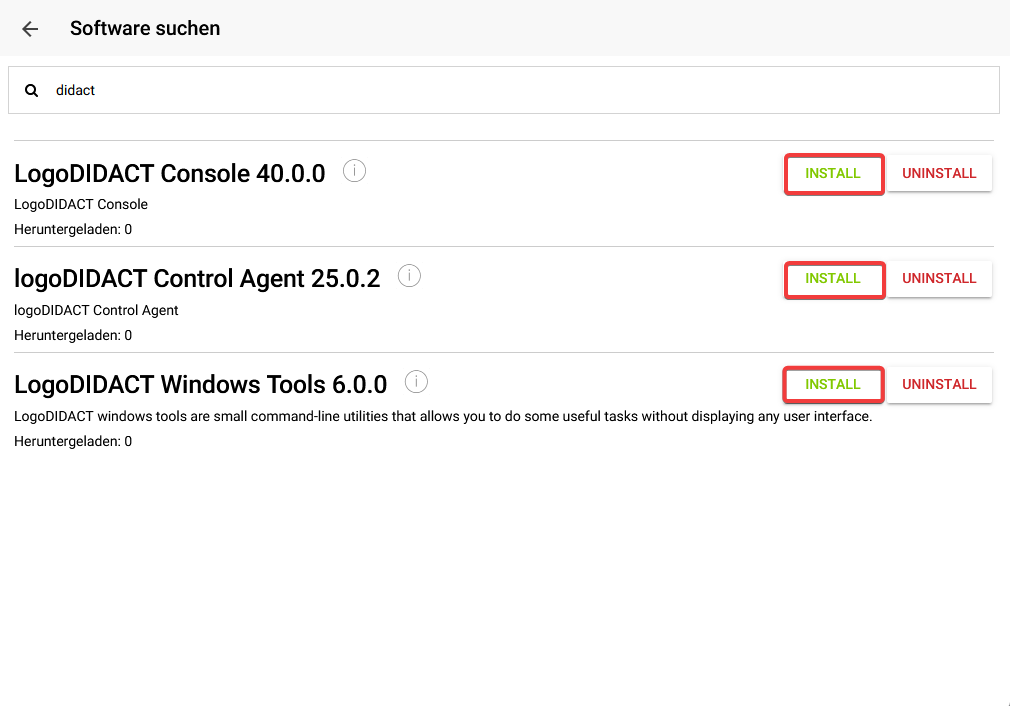1010x706 pixels.
Task: Select the logoDIDACT Control Agent 25.0.2 title
Action: pos(197,279)
